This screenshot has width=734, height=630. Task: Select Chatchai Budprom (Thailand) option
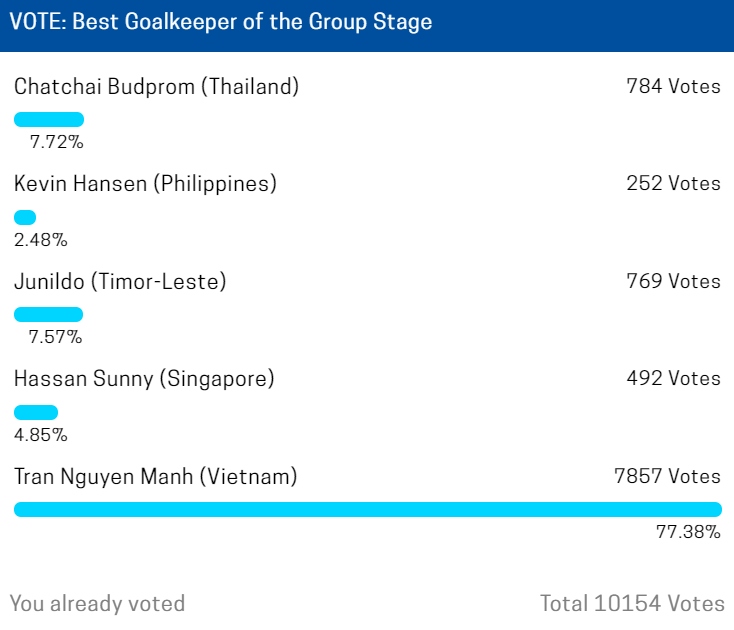coord(156,87)
